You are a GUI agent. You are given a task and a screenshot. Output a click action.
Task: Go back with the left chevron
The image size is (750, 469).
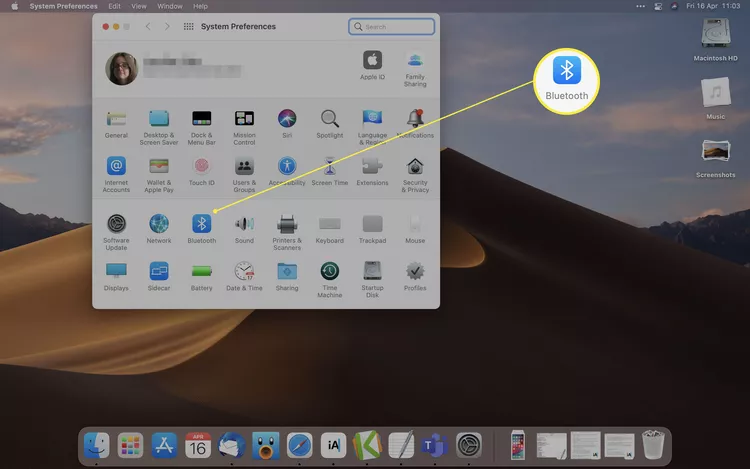[148, 26]
